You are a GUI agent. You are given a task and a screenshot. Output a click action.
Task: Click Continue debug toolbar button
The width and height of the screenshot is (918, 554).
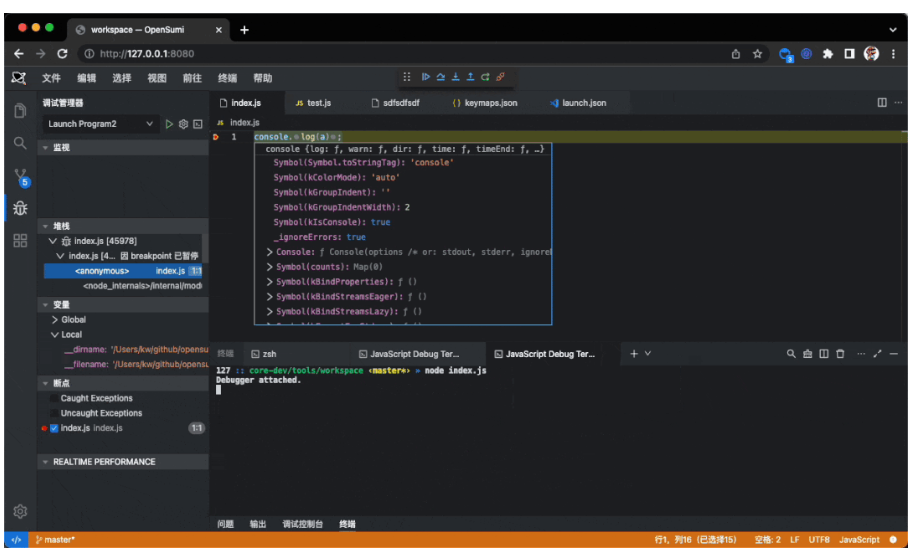(x=426, y=77)
